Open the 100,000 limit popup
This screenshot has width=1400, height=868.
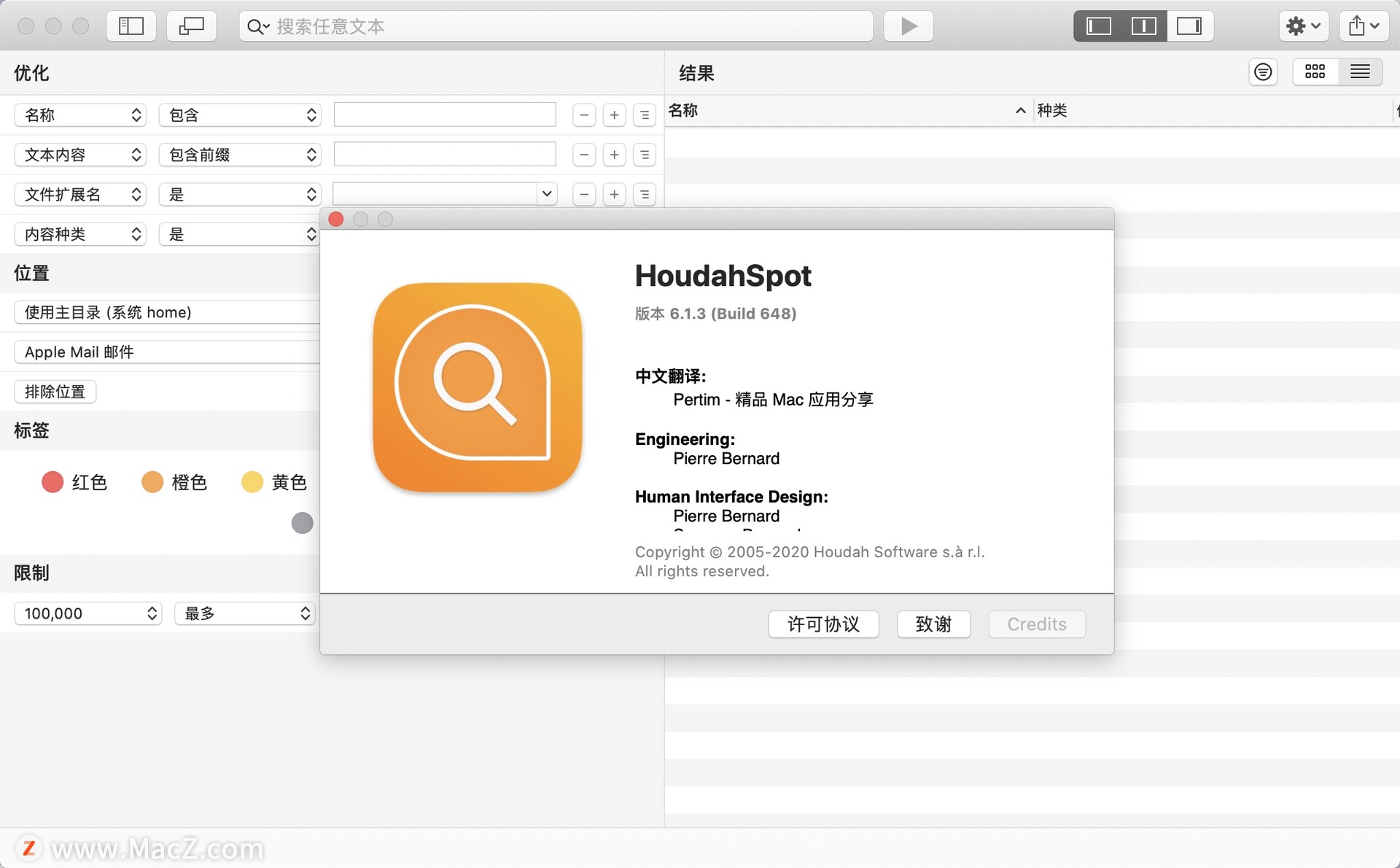pos(87,613)
